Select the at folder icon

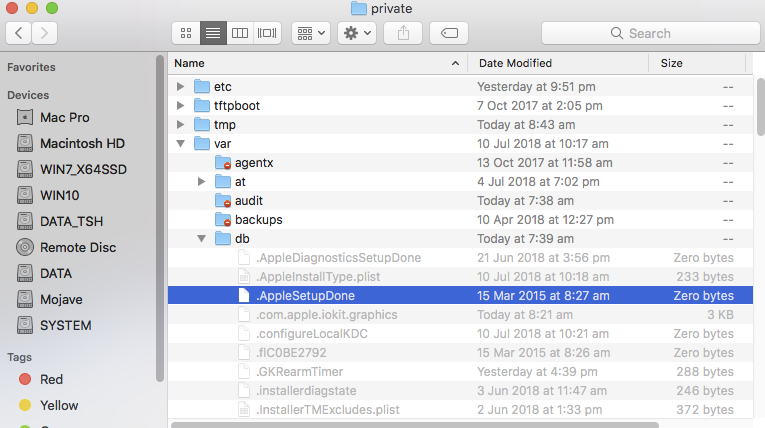[x=223, y=182]
